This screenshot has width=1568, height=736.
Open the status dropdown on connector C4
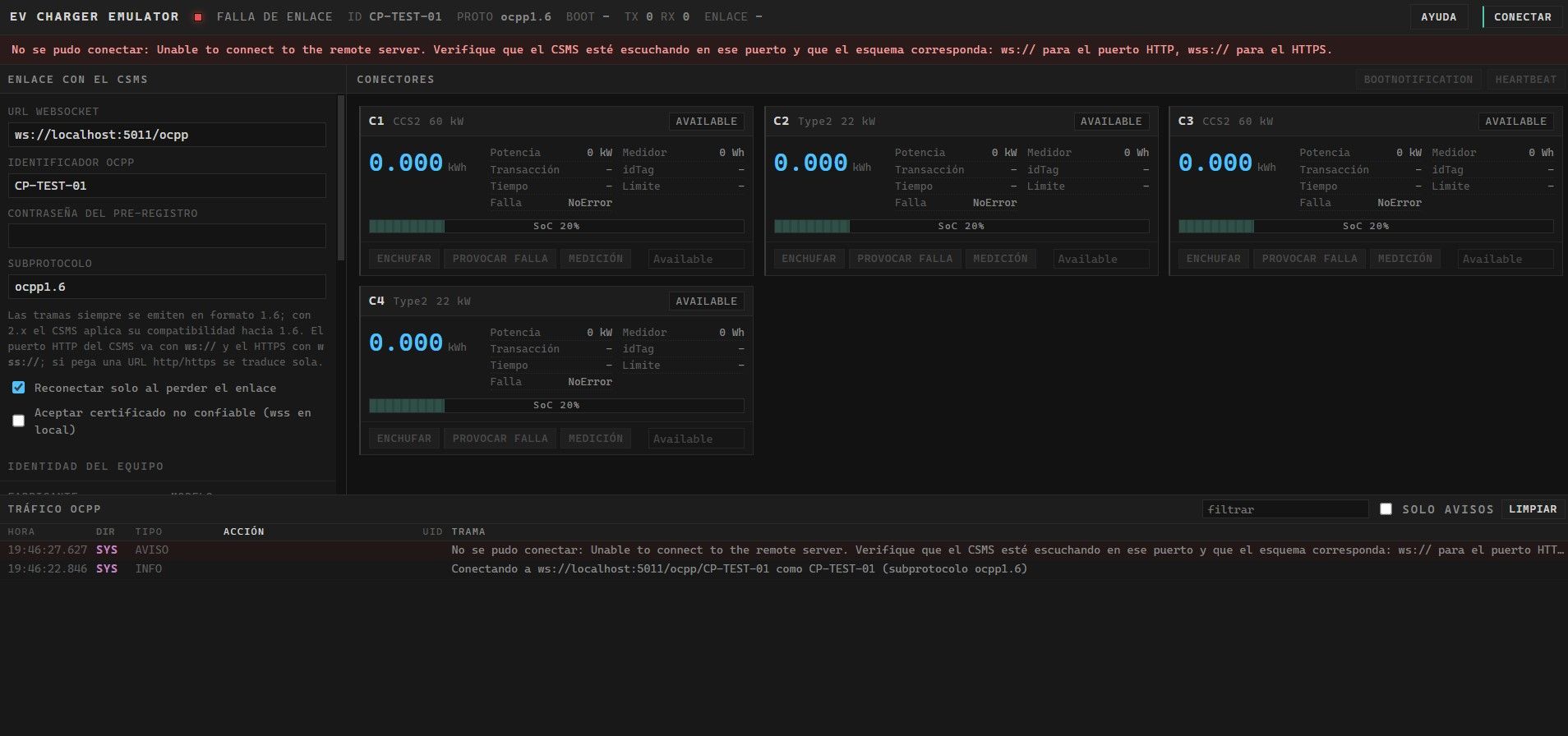tap(696, 439)
